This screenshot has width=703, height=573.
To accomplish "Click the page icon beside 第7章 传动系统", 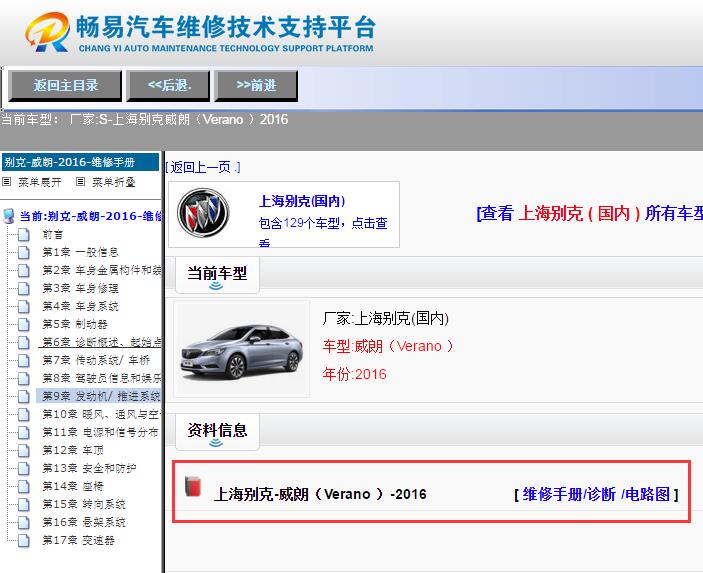I will (x=24, y=360).
